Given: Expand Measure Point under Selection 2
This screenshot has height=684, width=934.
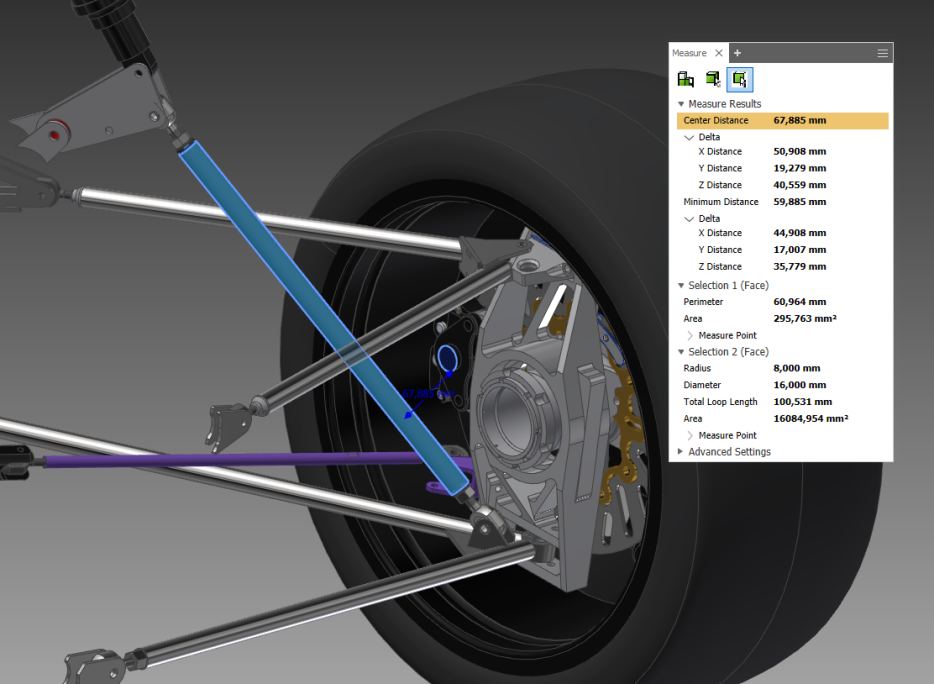Looking at the screenshot, I should point(690,436).
